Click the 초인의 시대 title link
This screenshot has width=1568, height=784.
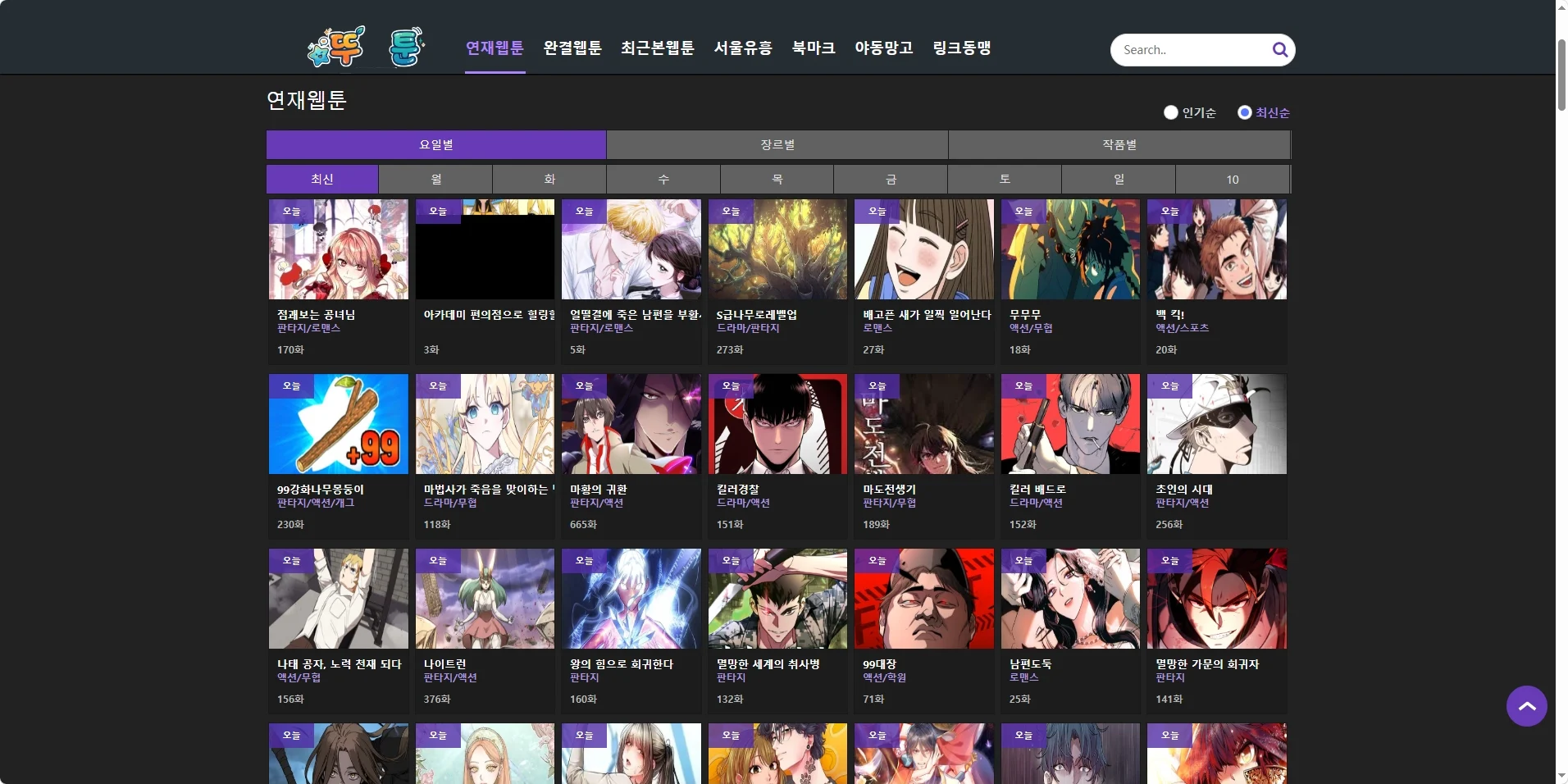tap(1184, 489)
